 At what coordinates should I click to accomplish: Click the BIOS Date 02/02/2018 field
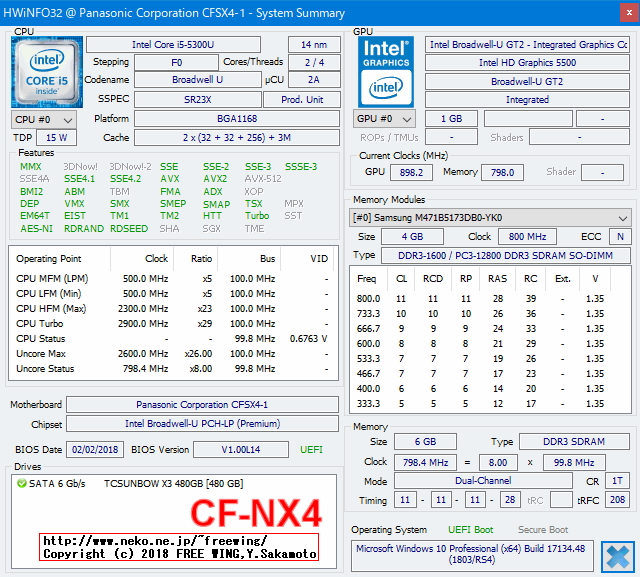[x=95, y=450]
